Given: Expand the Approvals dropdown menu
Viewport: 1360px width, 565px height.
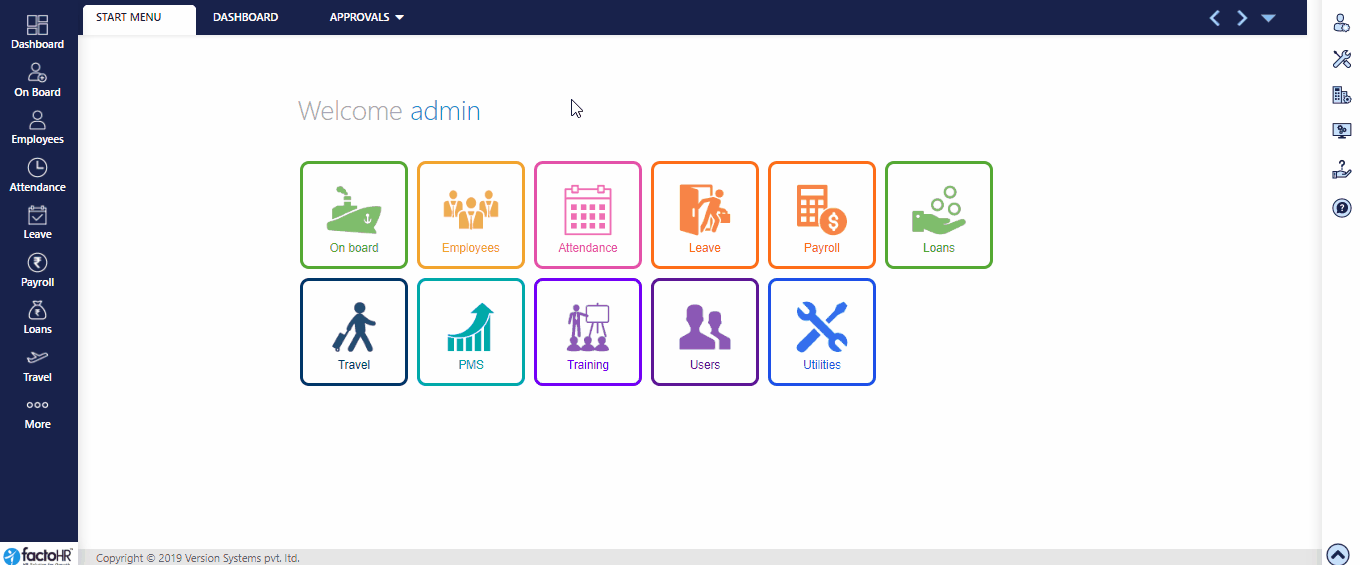Looking at the screenshot, I should tap(366, 17).
